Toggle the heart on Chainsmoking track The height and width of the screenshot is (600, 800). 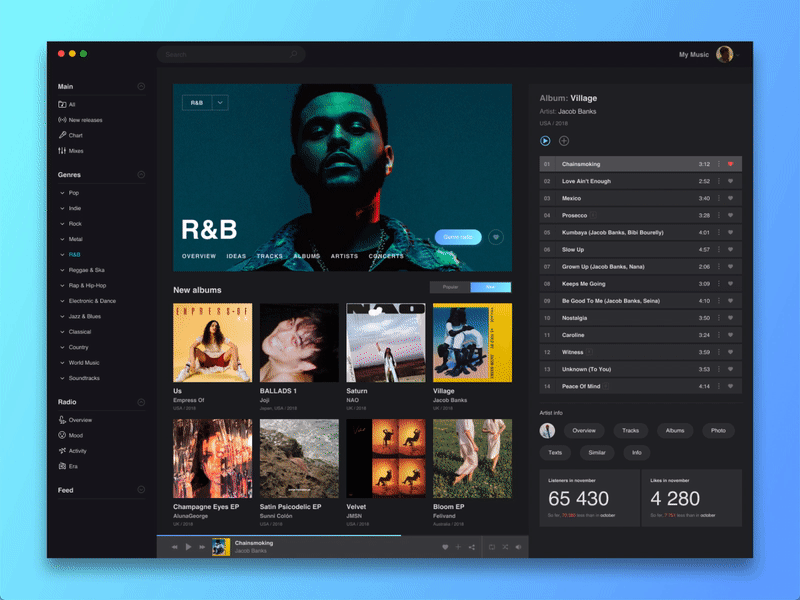click(x=733, y=163)
